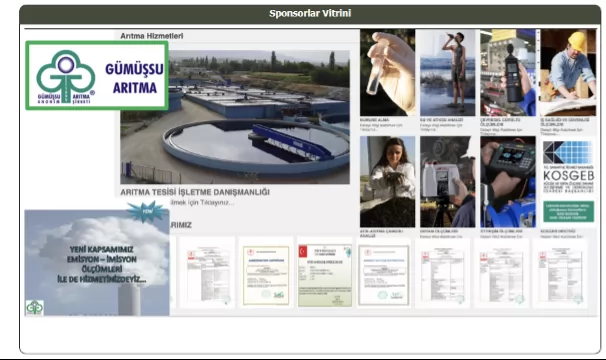Select the woman holding soil photo
This screenshot has width=606, height=360.
[387, 181]
